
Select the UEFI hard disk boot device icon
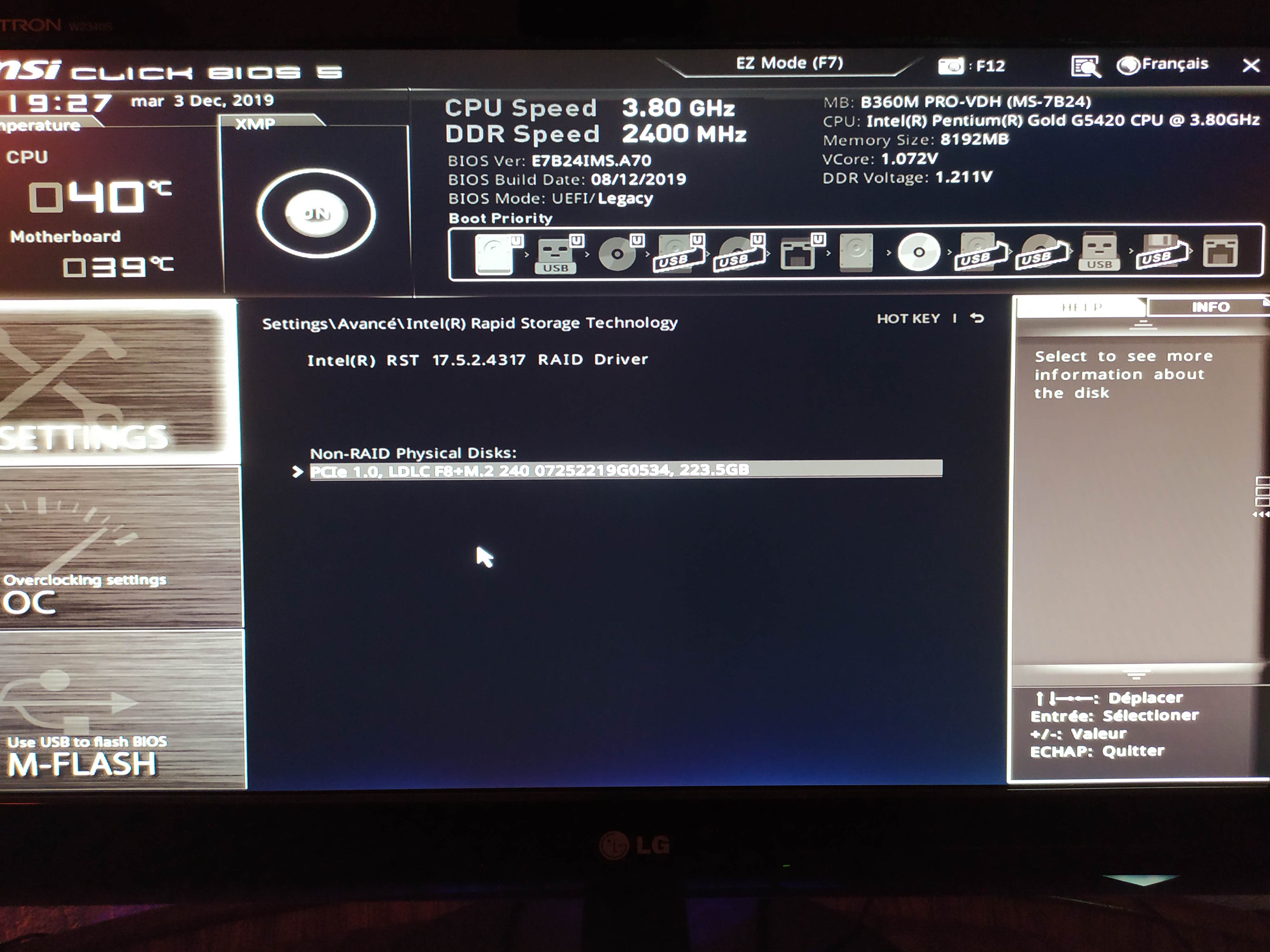point(498,254)
